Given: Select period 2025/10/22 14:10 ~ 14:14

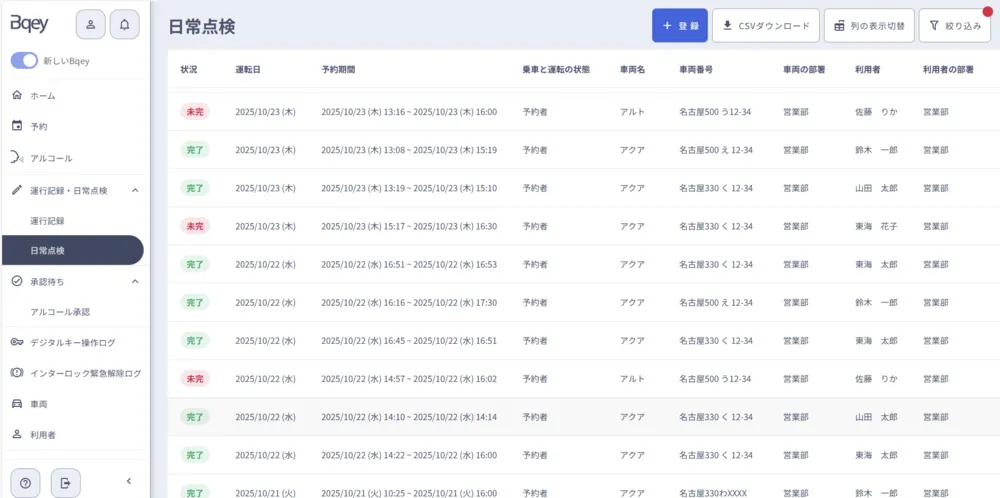Looking at the screenshot, I should (409, 417).
